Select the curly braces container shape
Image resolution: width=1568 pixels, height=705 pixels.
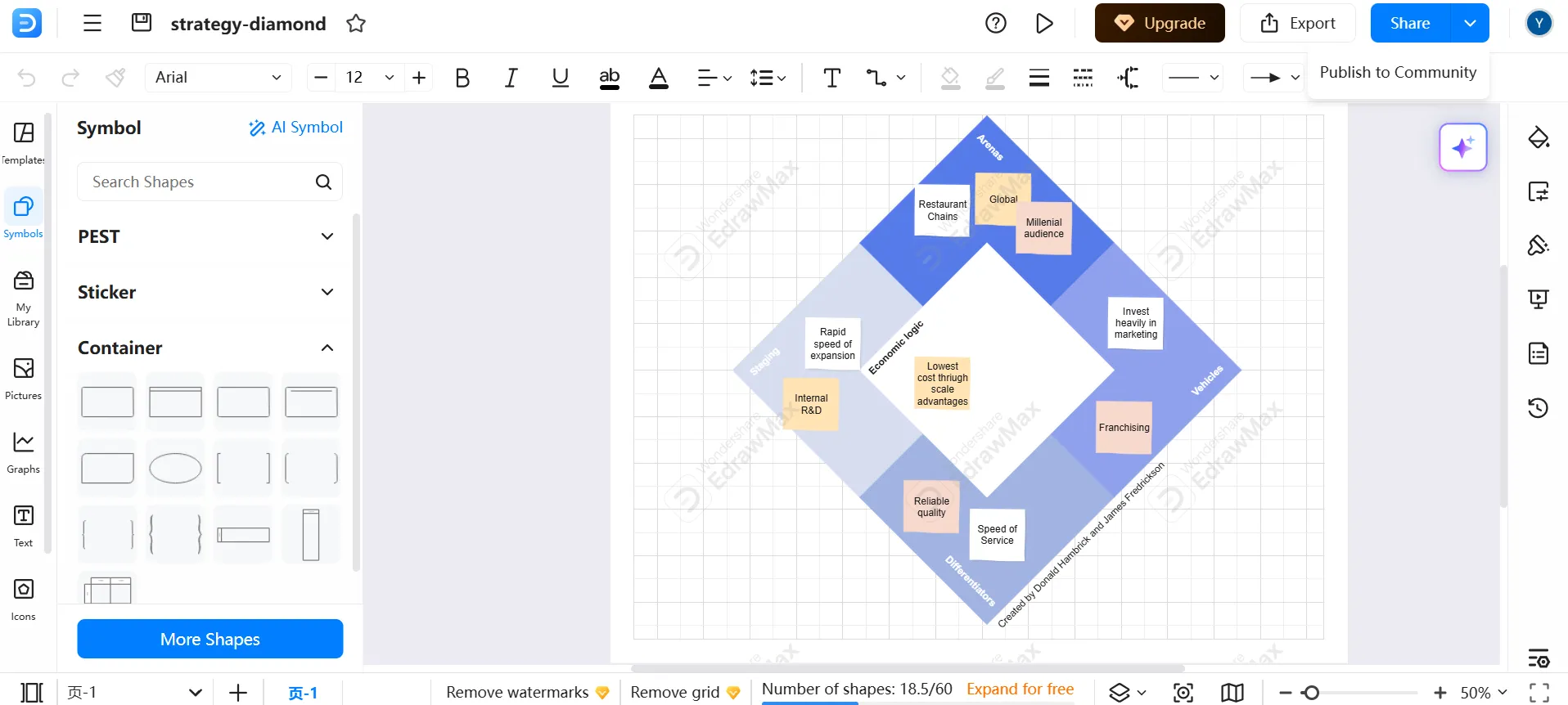point(175,534)
